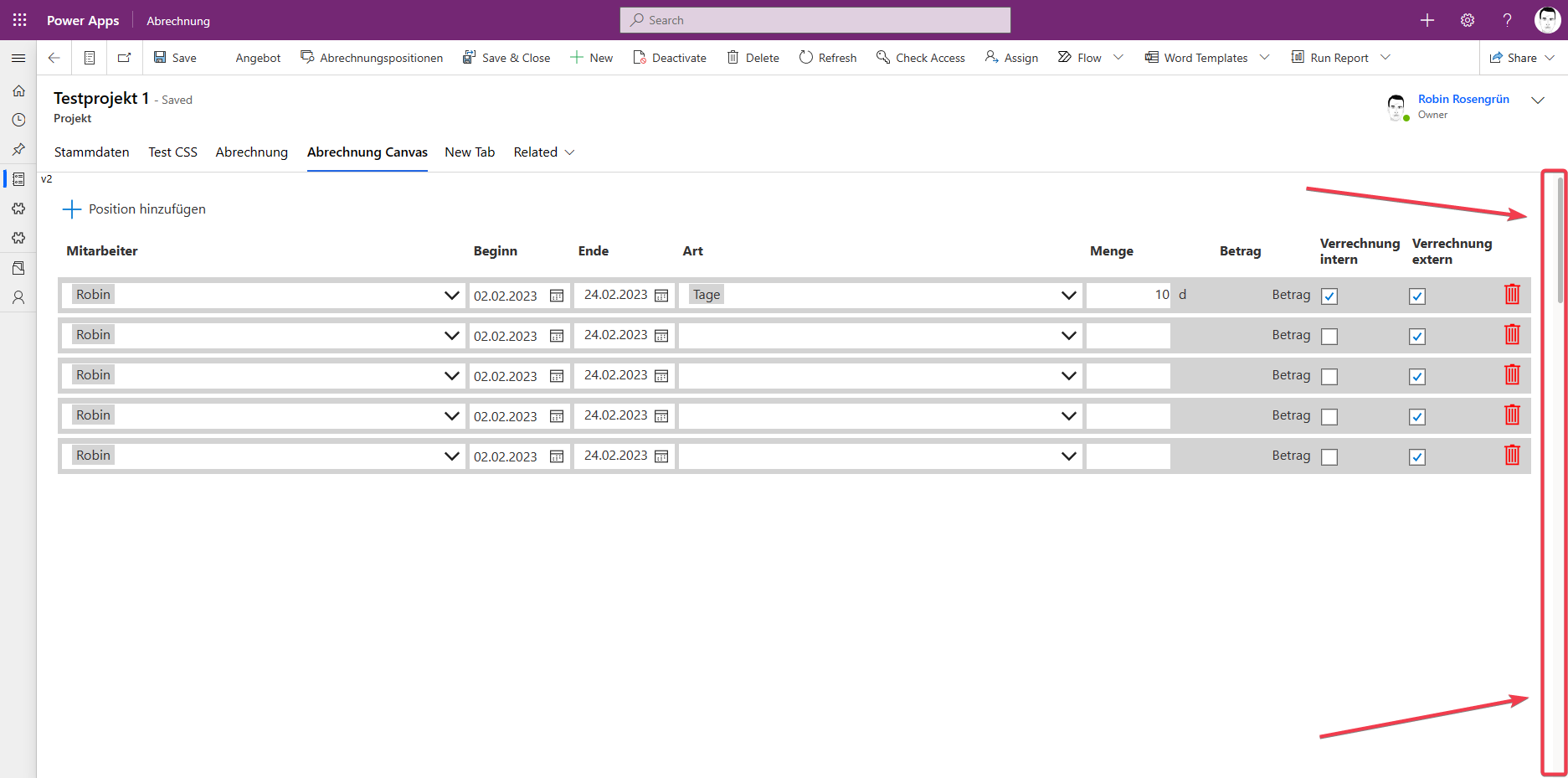Open Pinned items icon
This screenshot has width=1568, height=778.
pos(18,149)
